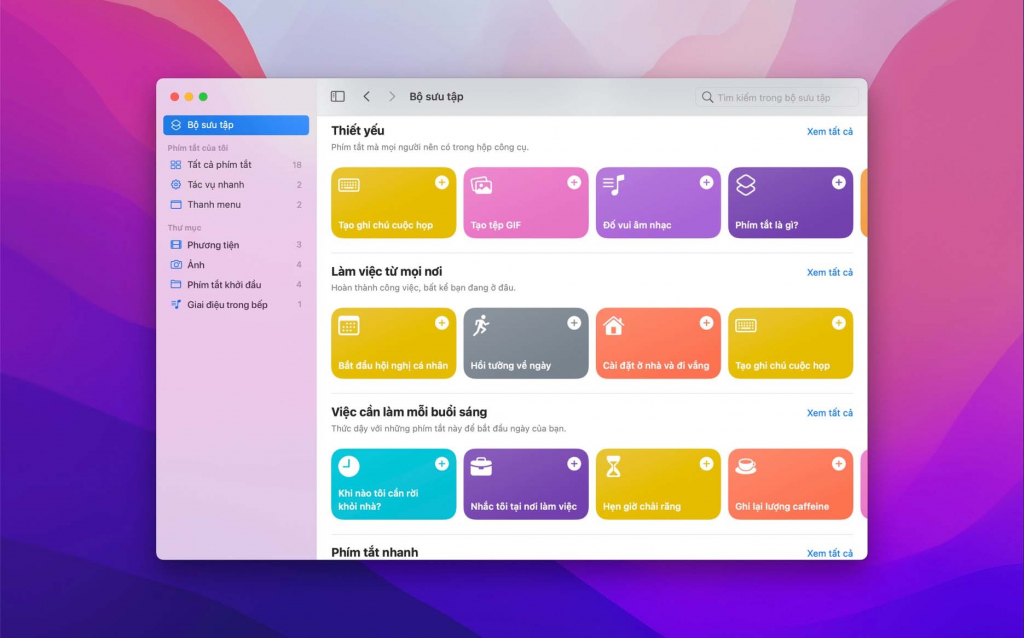Toggle the sidebar with the toolbar icon
The image size is (1024, 638).
click(x=338, y=97)
